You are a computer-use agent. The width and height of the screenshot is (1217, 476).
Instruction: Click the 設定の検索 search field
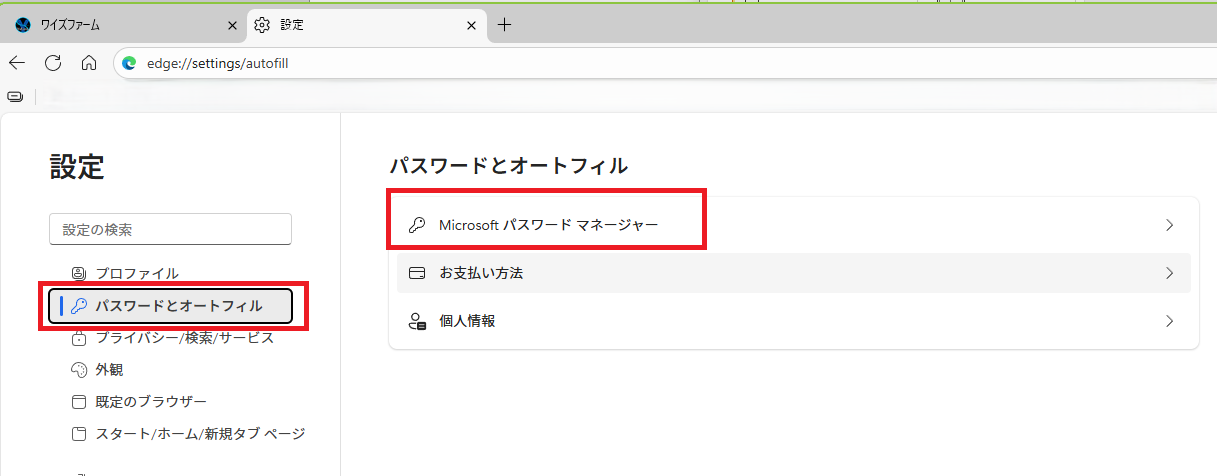coord(170,229)
